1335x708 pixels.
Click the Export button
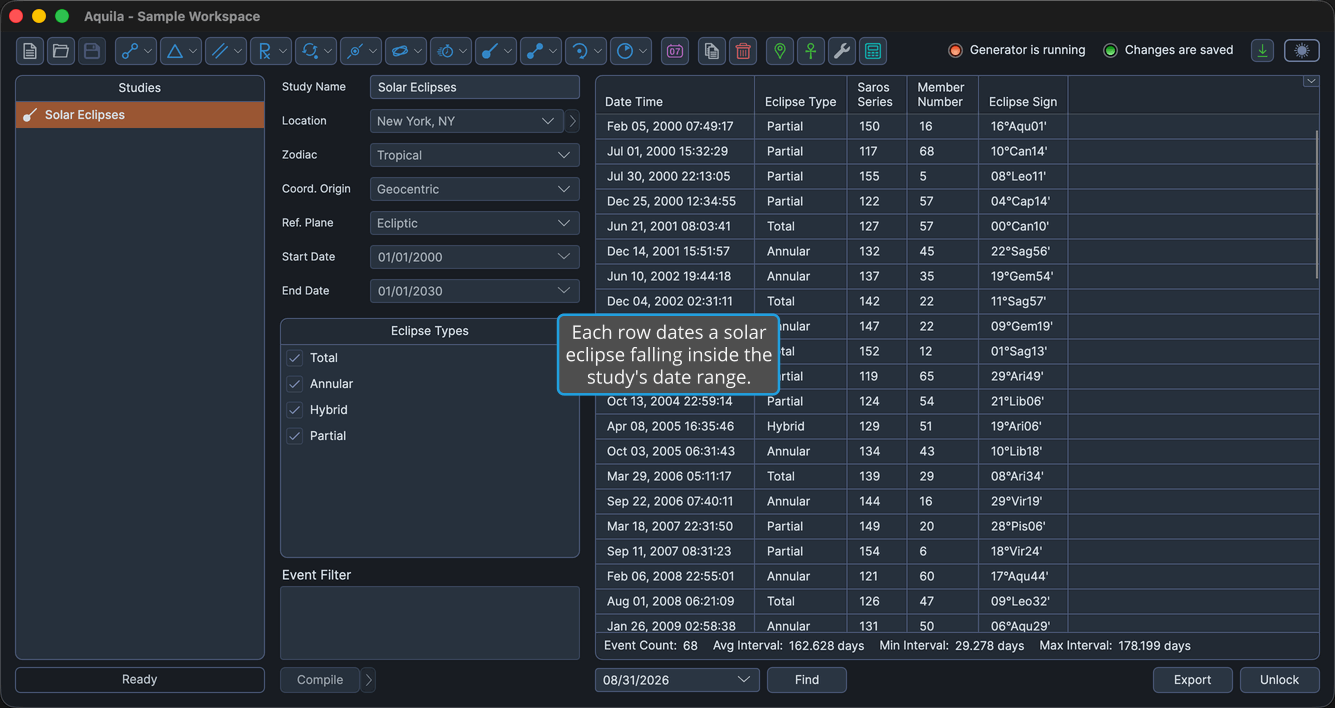tap(1192, 680)
